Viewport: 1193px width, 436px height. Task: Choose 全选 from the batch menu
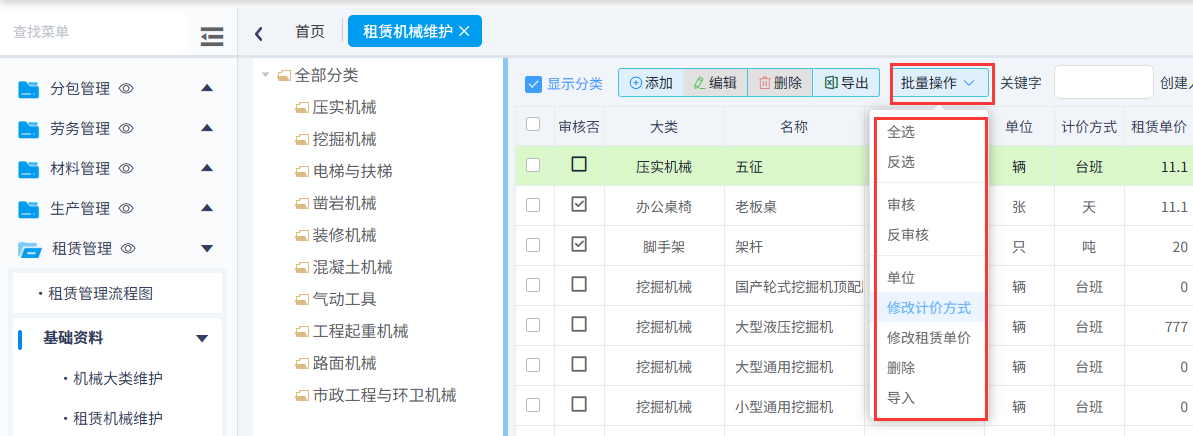click(x=931, y=132)
